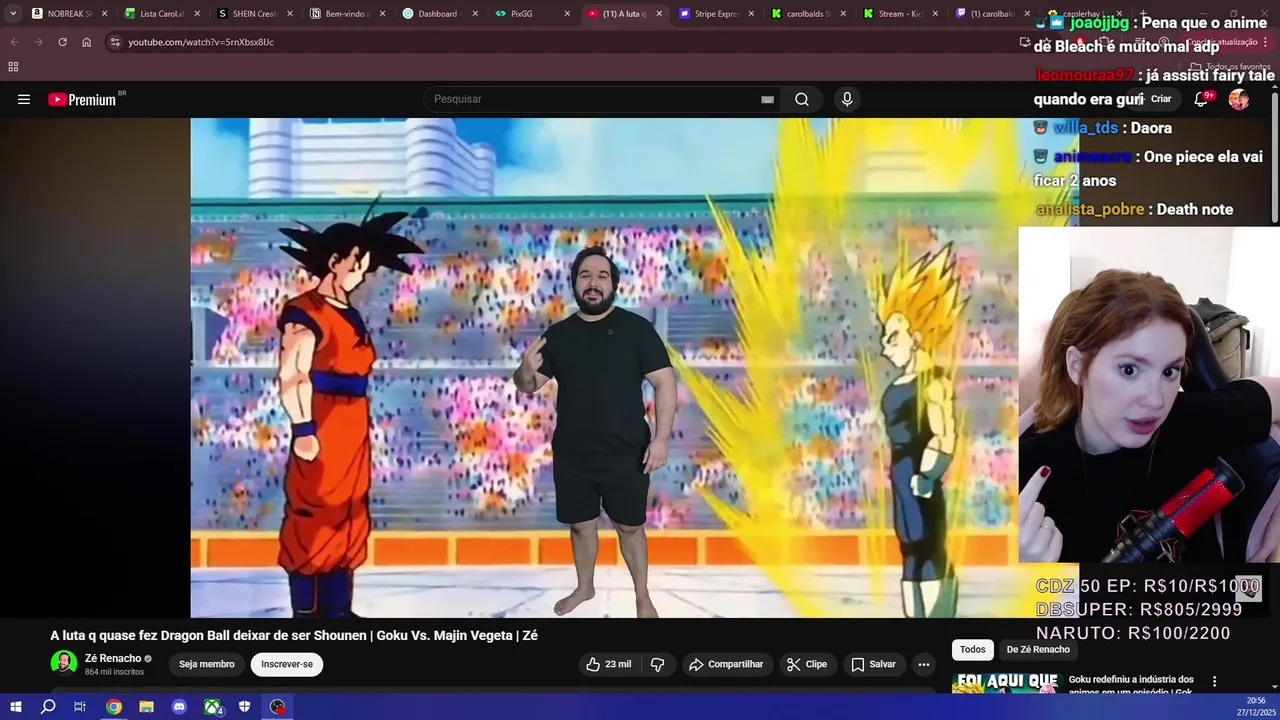
Task: Reload the page in Chrome
Action: point(62,42)
